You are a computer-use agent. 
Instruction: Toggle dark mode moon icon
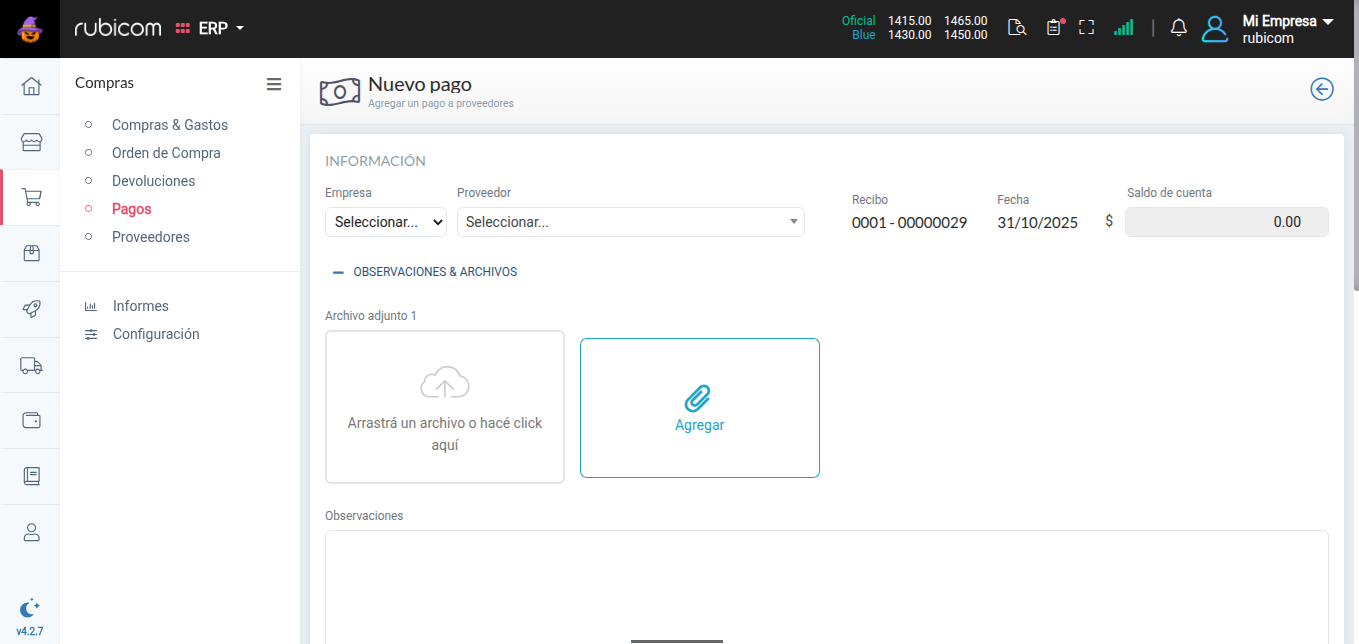(30, 607)
